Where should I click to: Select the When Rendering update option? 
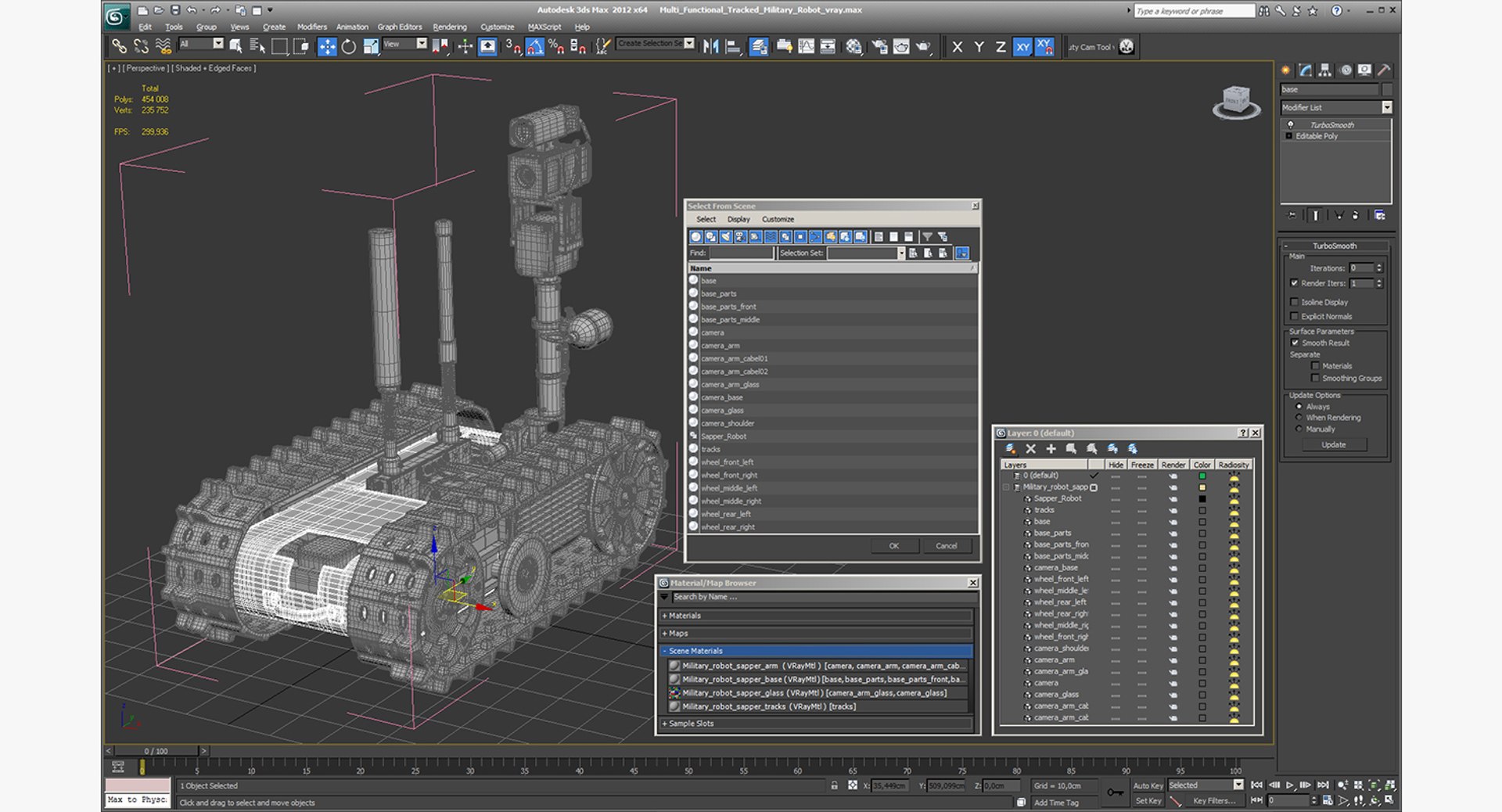pyautogui.click(x=1299, y=418)
